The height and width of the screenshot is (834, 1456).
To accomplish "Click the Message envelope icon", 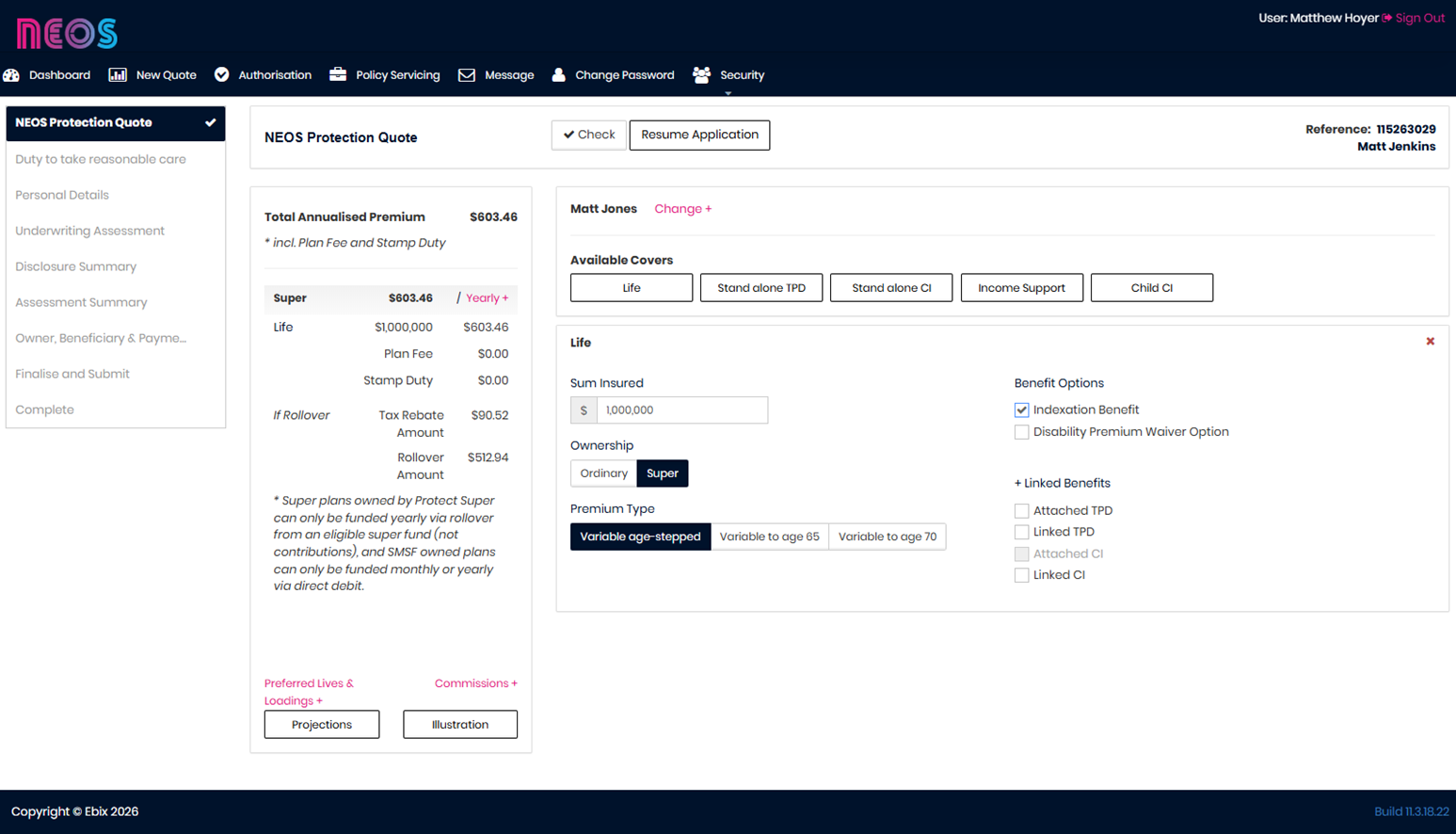I will 467,75.
